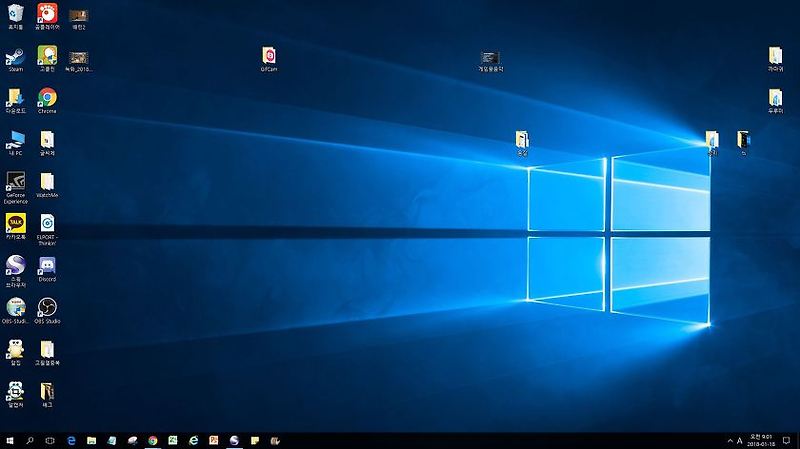This screenshot has width=800, height=449.
Task: Open Internet Explorer from taskbar
Action: [x=193, y=440]
